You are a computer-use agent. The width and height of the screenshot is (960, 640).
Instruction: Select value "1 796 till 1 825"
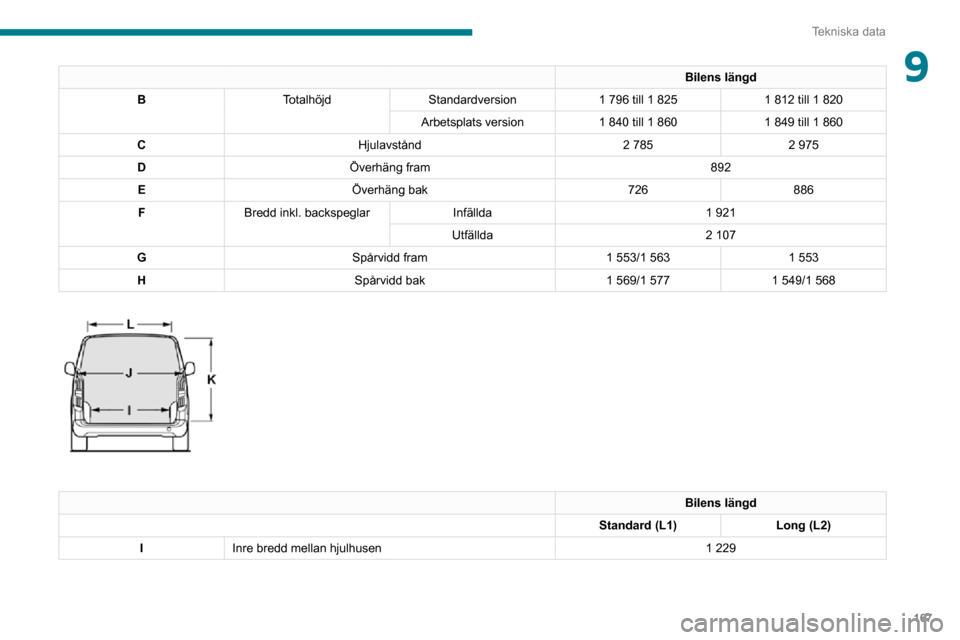click(638, 100)
